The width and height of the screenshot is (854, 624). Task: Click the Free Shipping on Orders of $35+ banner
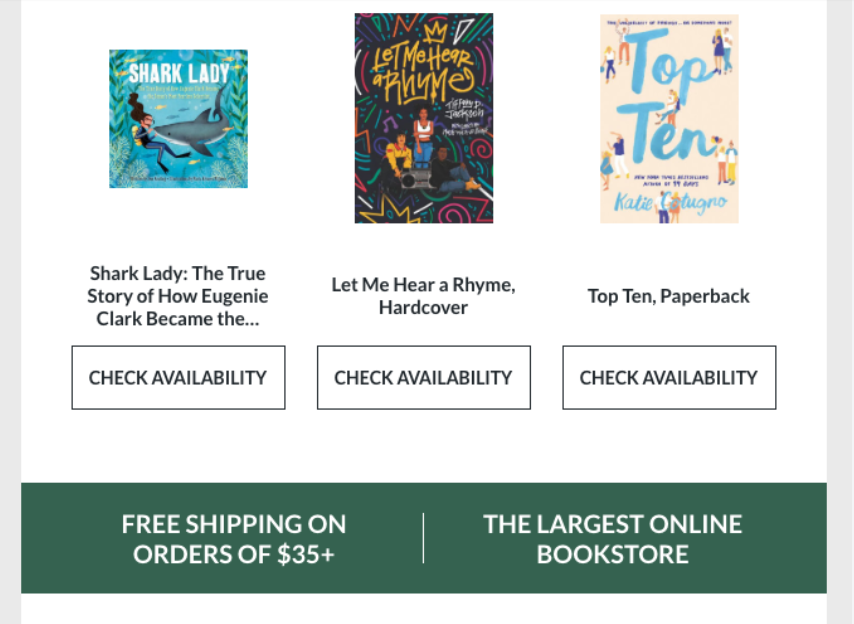point(234,539)
